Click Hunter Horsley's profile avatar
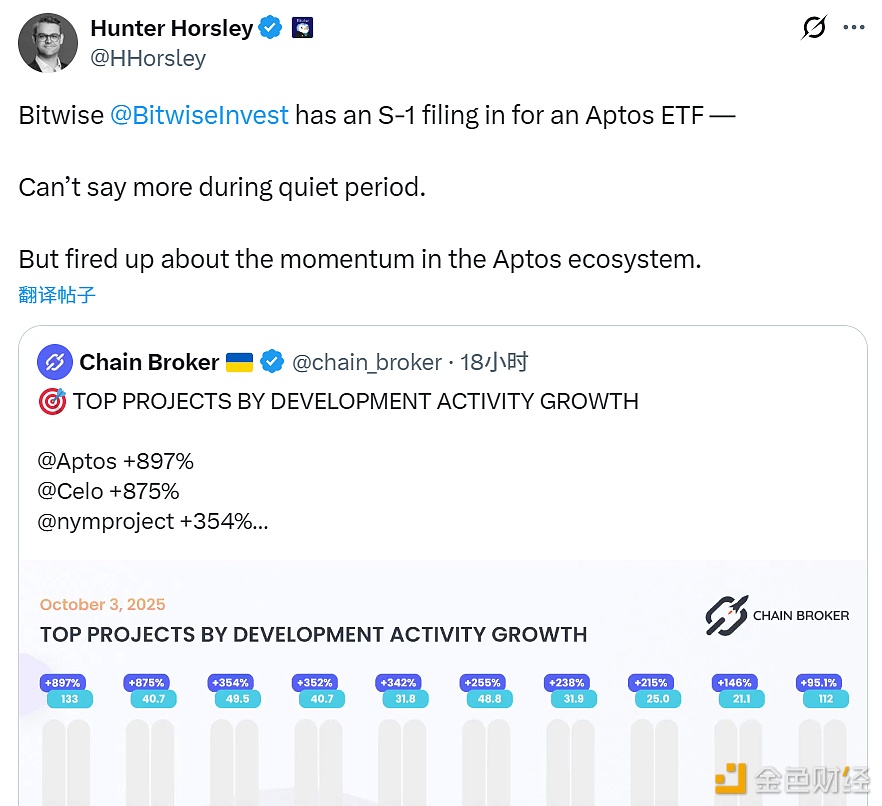Viewport: 882px width, 806px height. 48,43
